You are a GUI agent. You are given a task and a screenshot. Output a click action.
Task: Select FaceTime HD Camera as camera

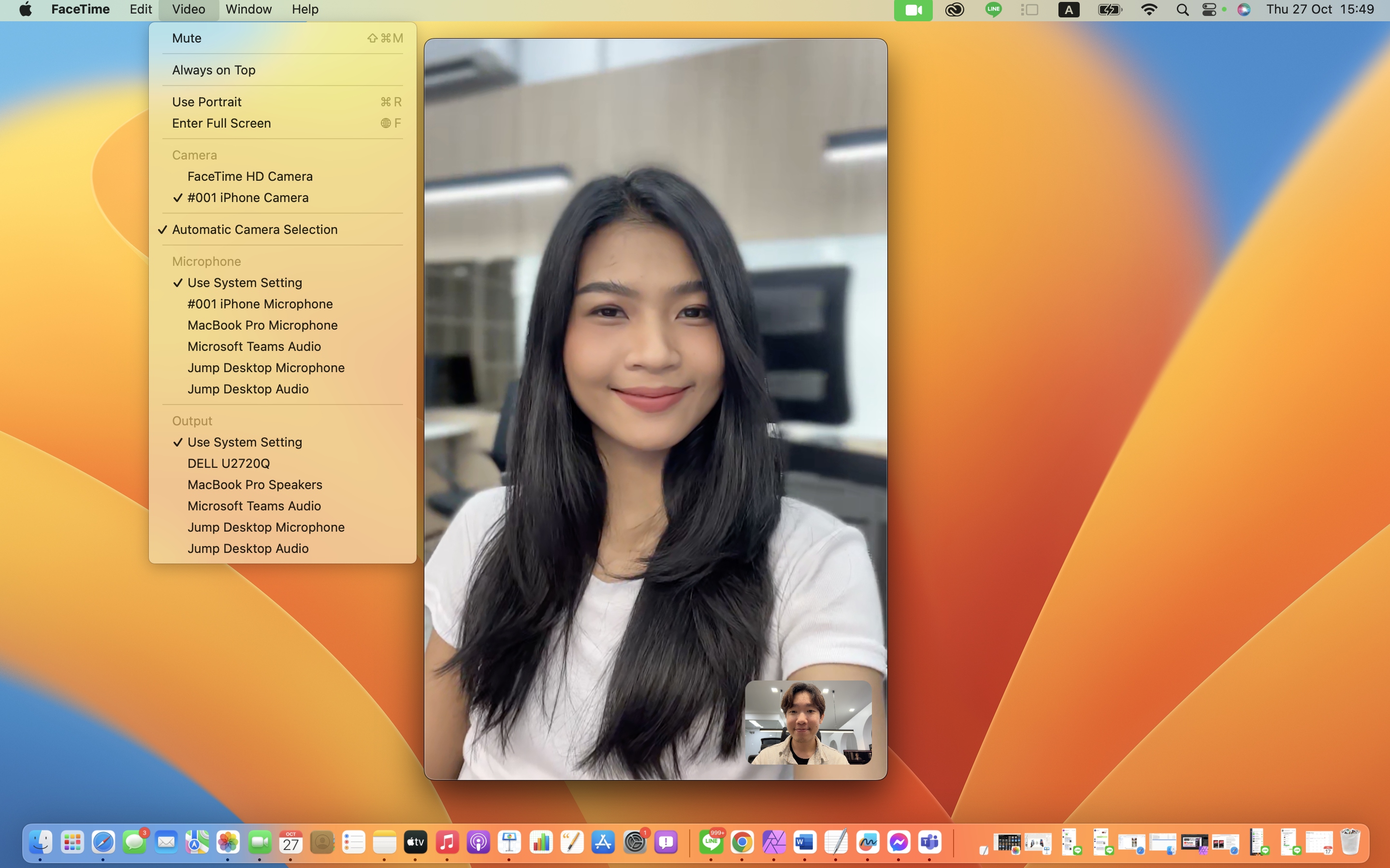coord(250,176)
